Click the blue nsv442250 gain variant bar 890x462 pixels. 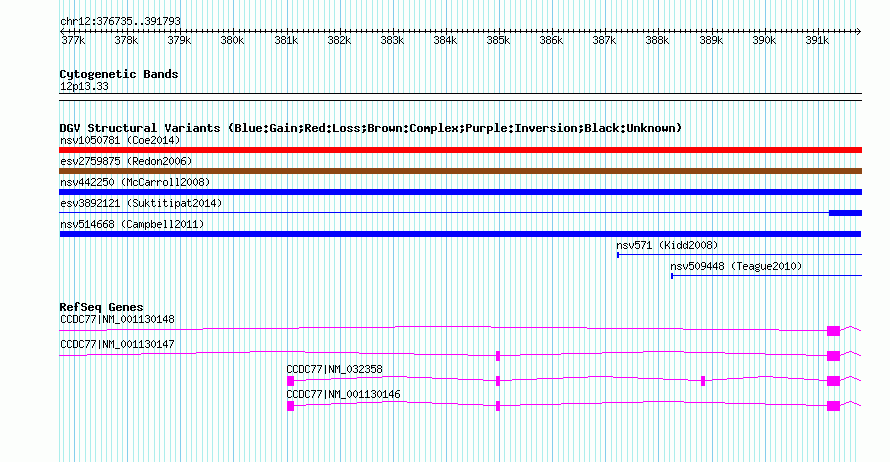[x=460, y=192]
